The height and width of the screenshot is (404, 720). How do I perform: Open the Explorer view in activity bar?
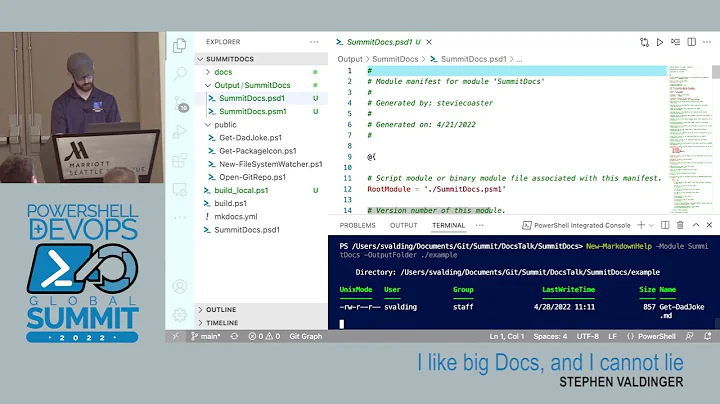pyautogui.click(x=180, y=45)
